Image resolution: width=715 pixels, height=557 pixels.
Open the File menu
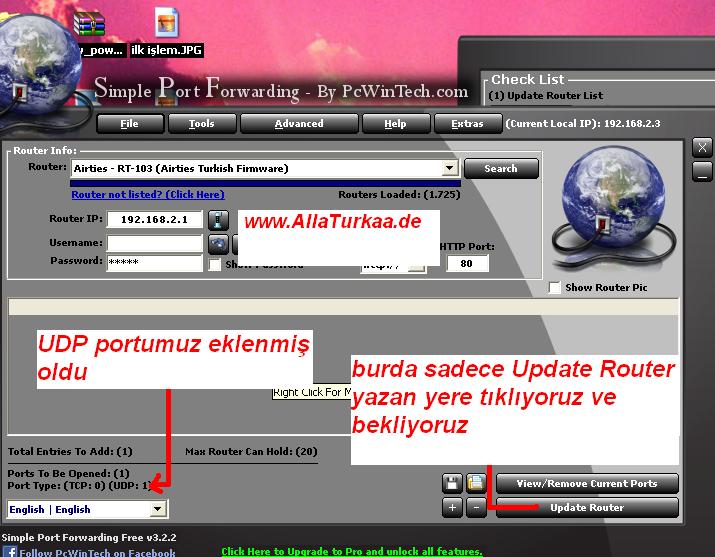point(129,124)
